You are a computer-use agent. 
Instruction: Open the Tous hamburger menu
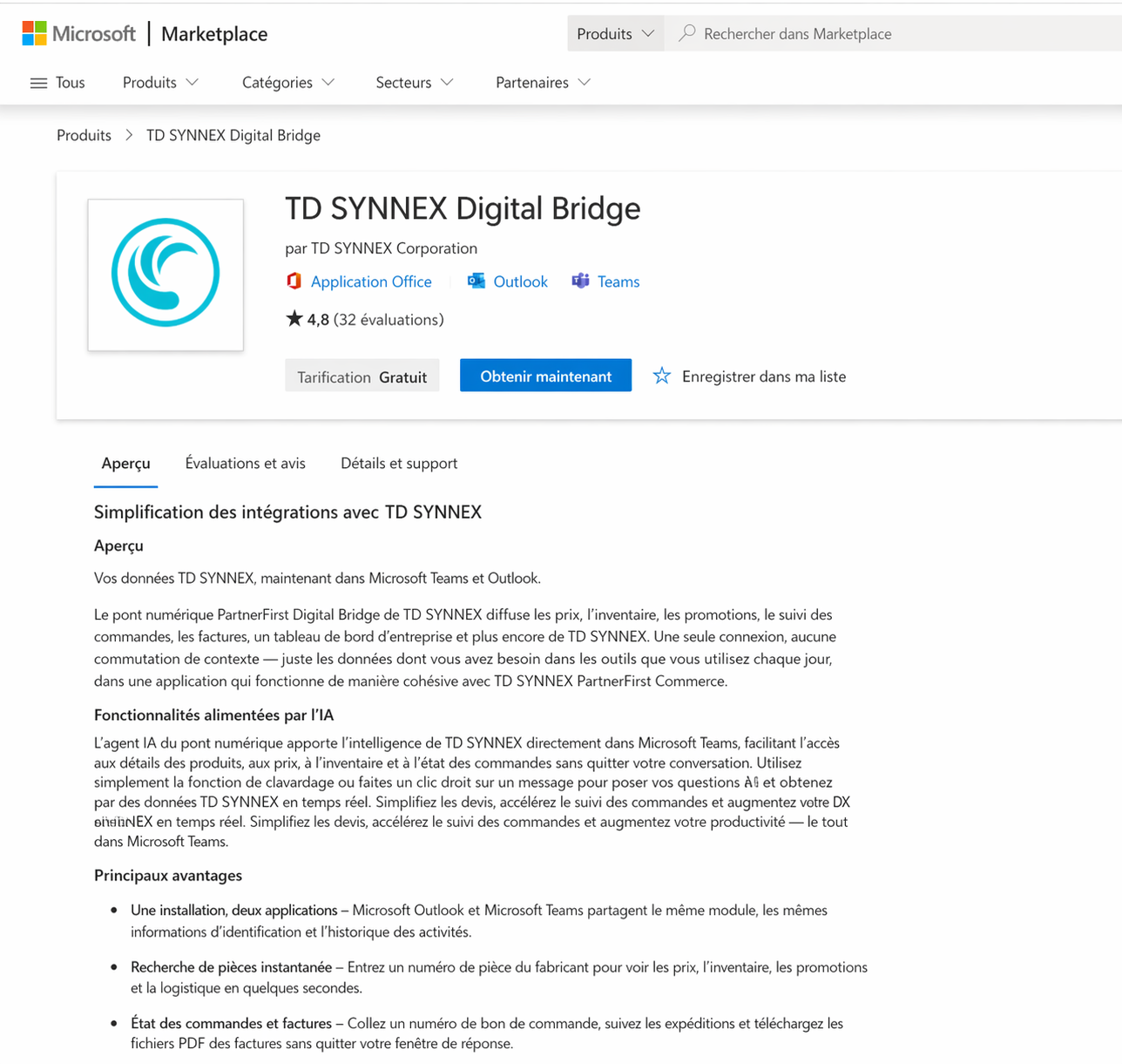click(x=57, y=82)
